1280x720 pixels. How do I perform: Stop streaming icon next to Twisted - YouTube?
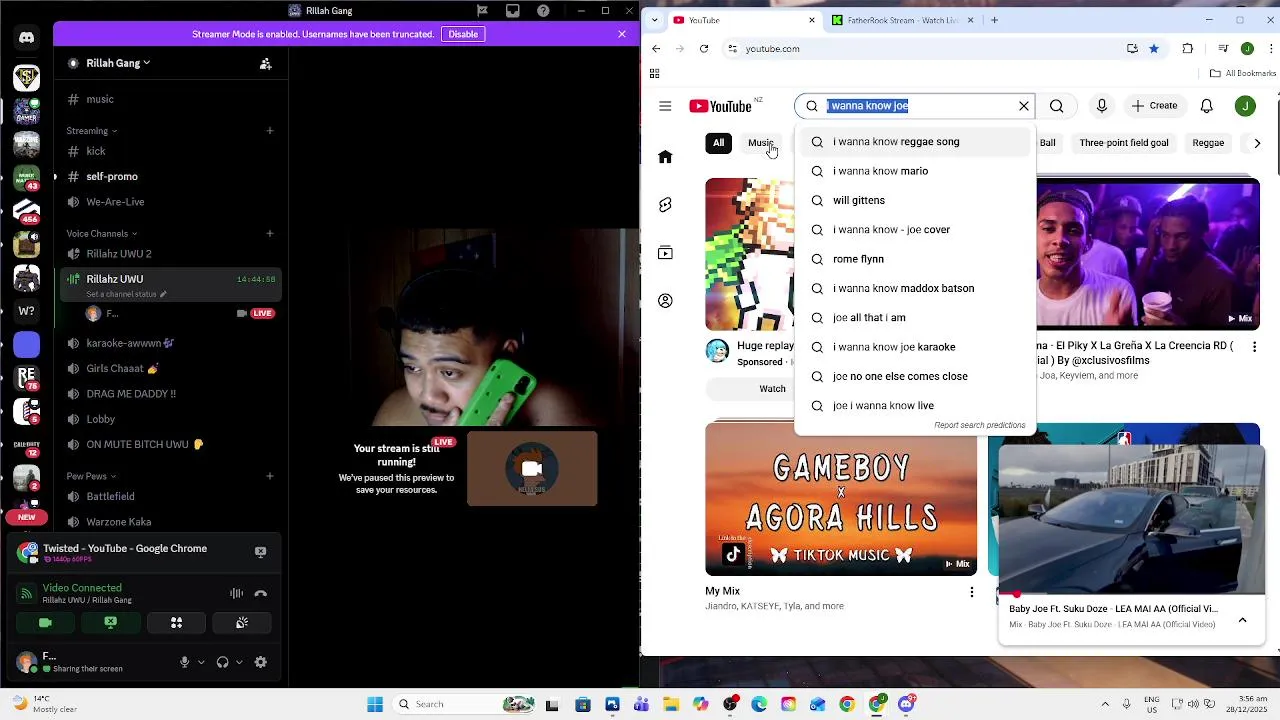pos(260,552)
